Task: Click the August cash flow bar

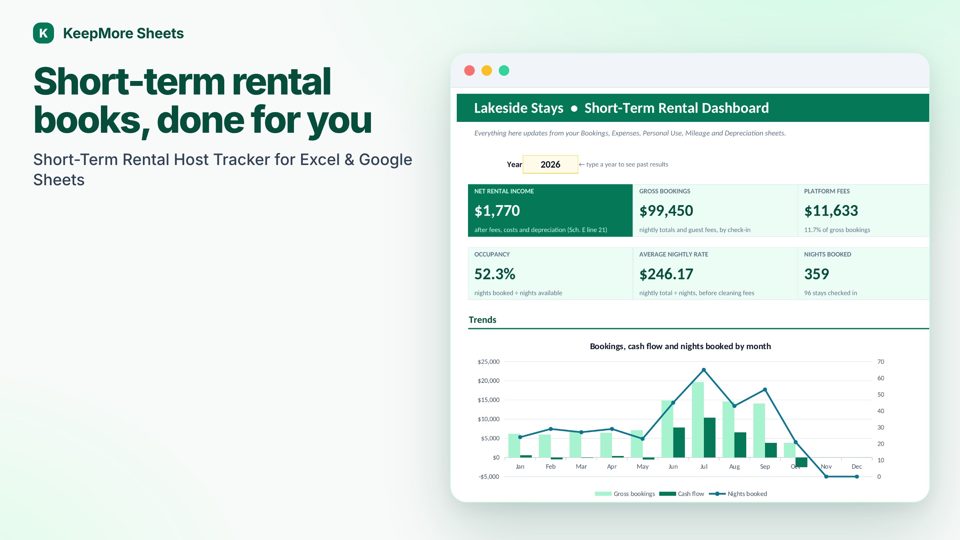Action: click(740, 445)
